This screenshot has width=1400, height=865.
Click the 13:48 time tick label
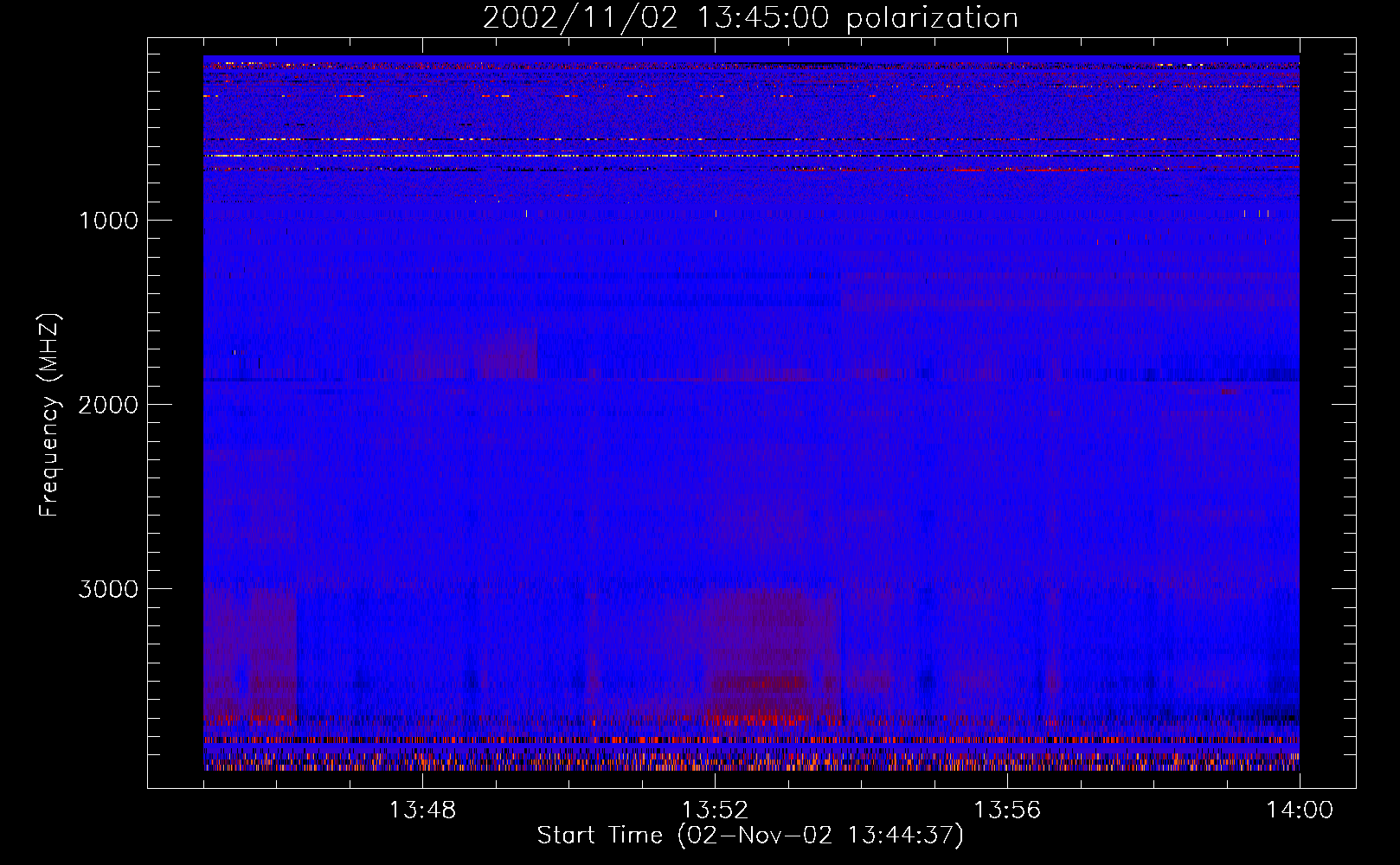coord(422,811)
